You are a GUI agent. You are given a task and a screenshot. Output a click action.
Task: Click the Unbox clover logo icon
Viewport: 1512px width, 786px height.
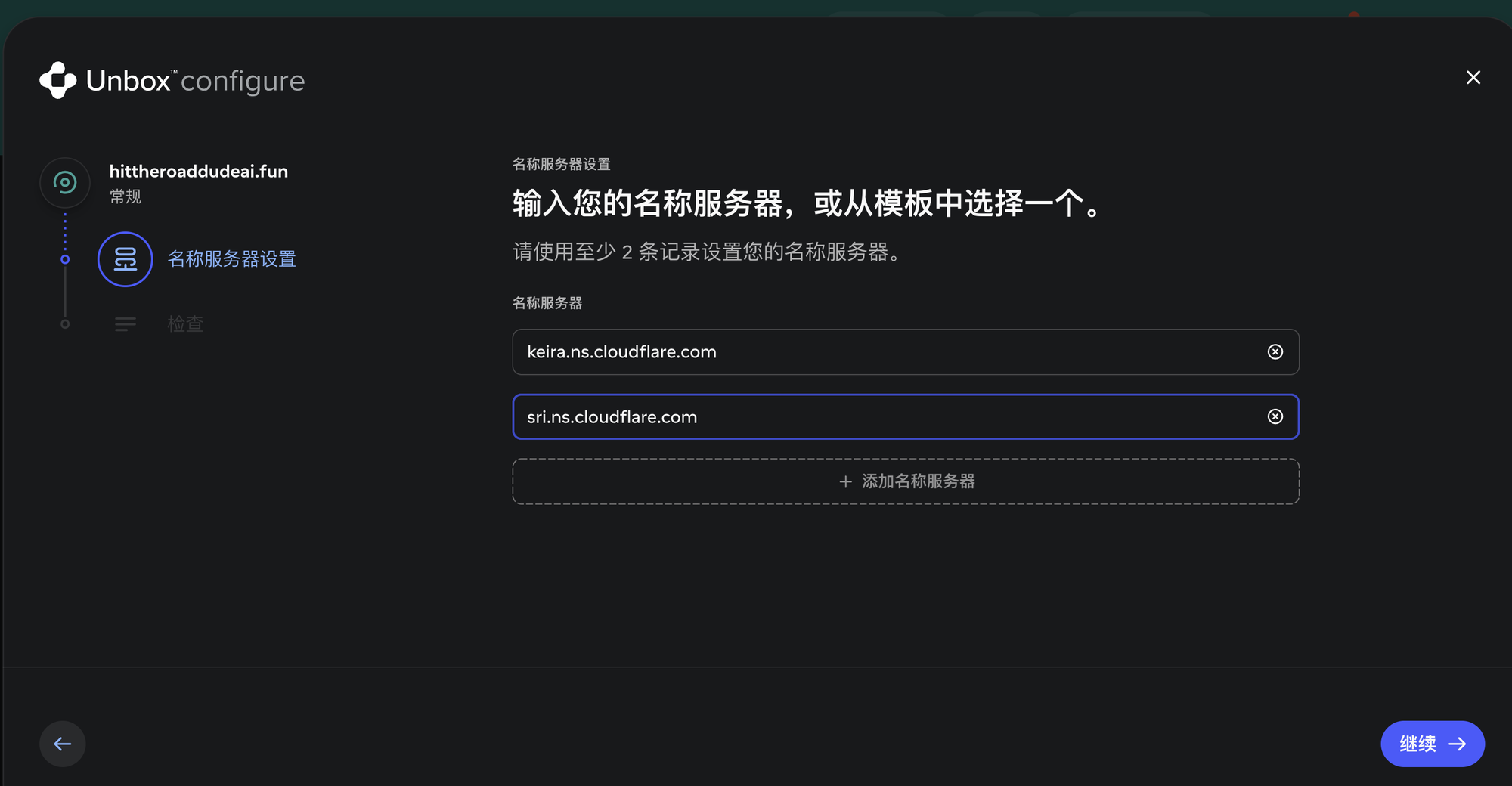point(58,80)
